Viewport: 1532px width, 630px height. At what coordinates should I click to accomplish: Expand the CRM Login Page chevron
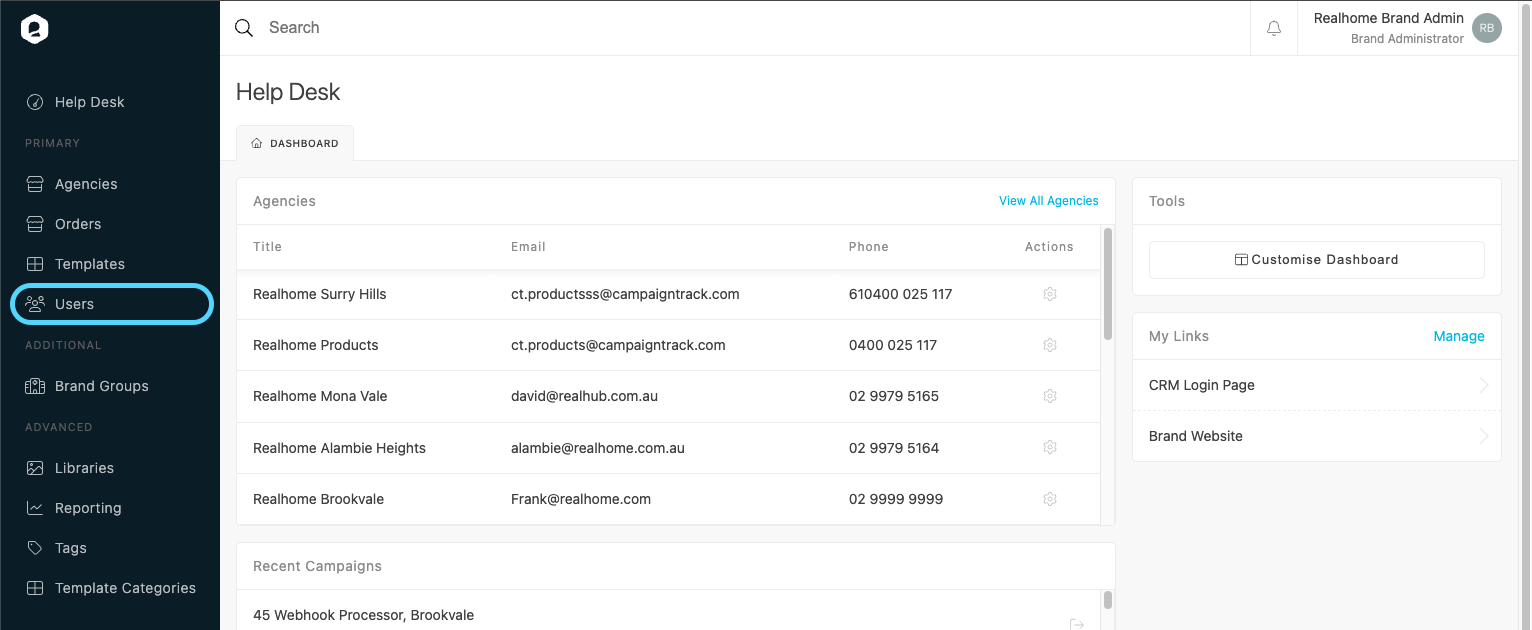click(1483, 385)
